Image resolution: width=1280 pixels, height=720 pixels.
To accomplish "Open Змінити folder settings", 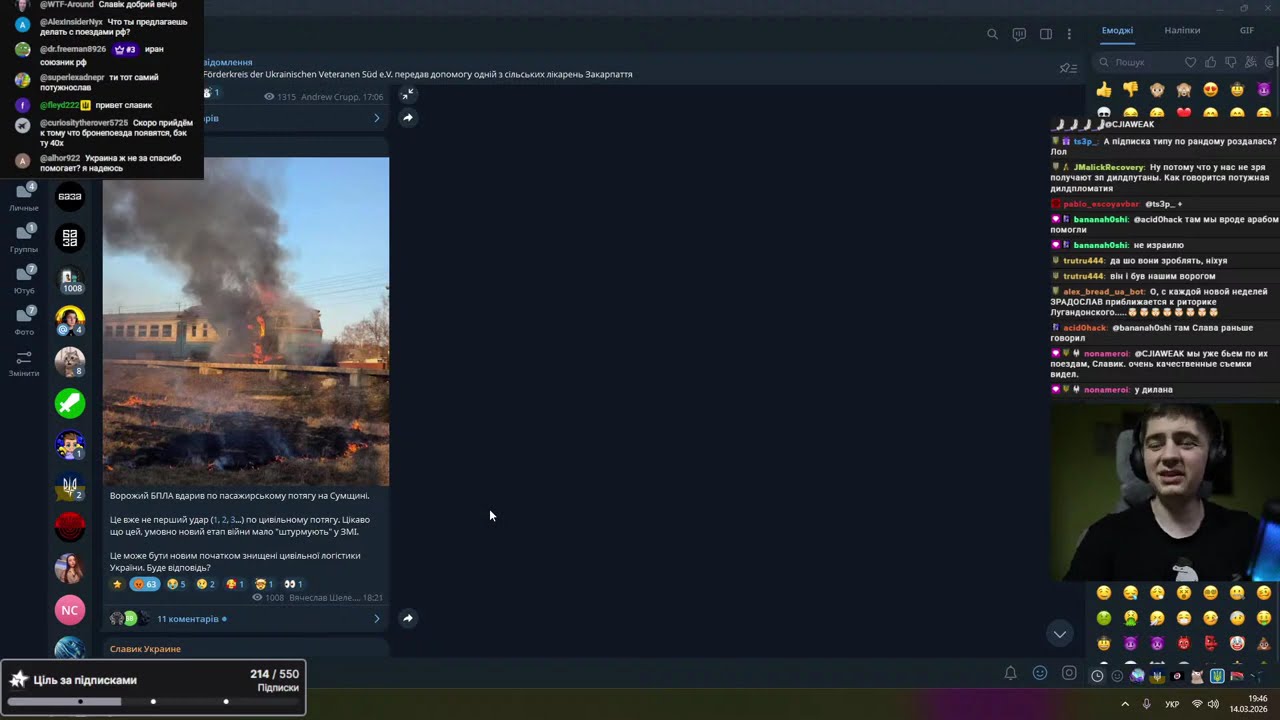I will pos(24,362).
